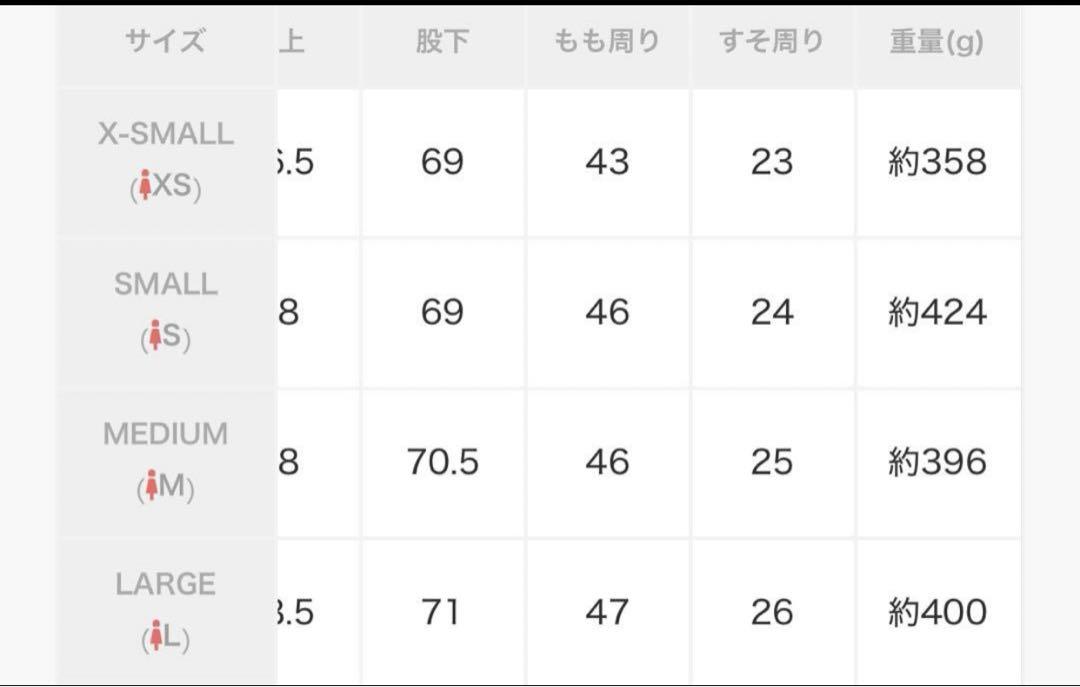
Task: Click the サイズ column header
Action: pyautogui.click(x=166, y=43)
